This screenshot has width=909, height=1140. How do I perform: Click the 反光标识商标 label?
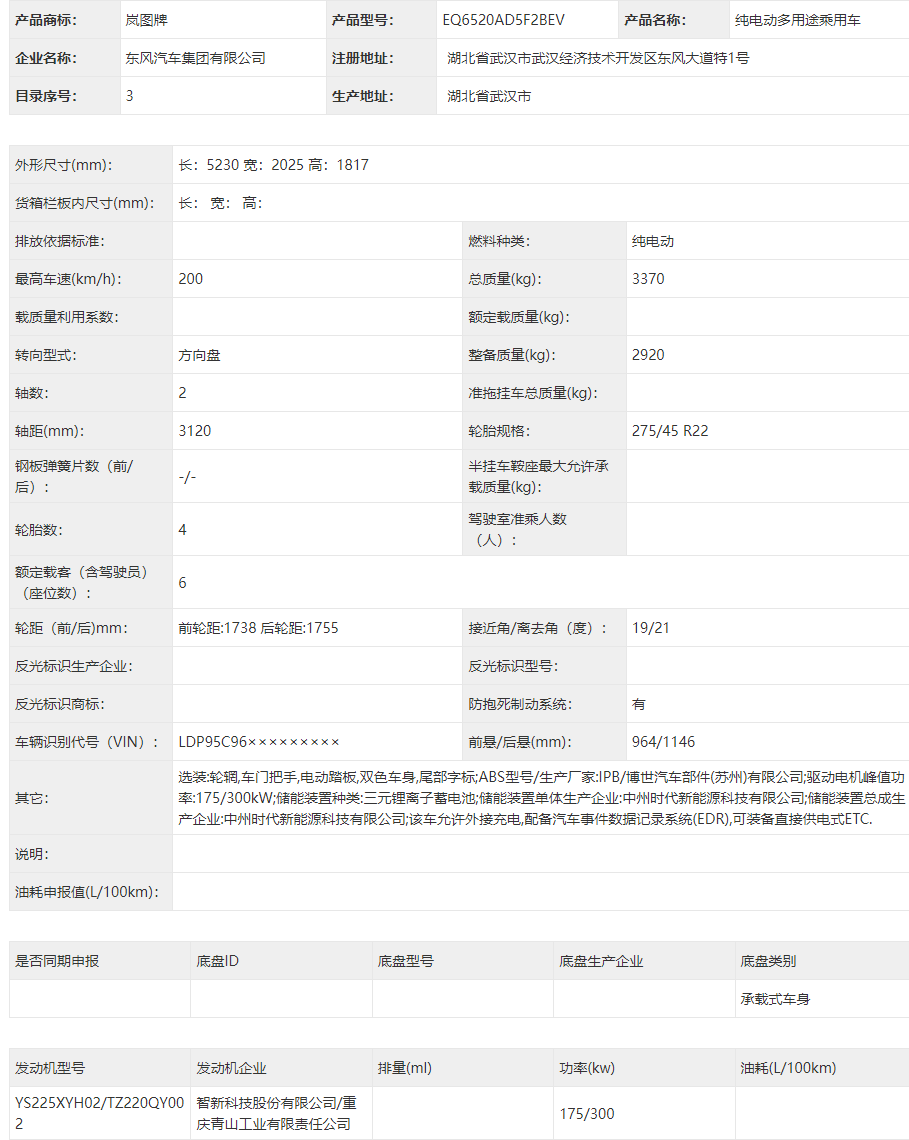(60, 704)
